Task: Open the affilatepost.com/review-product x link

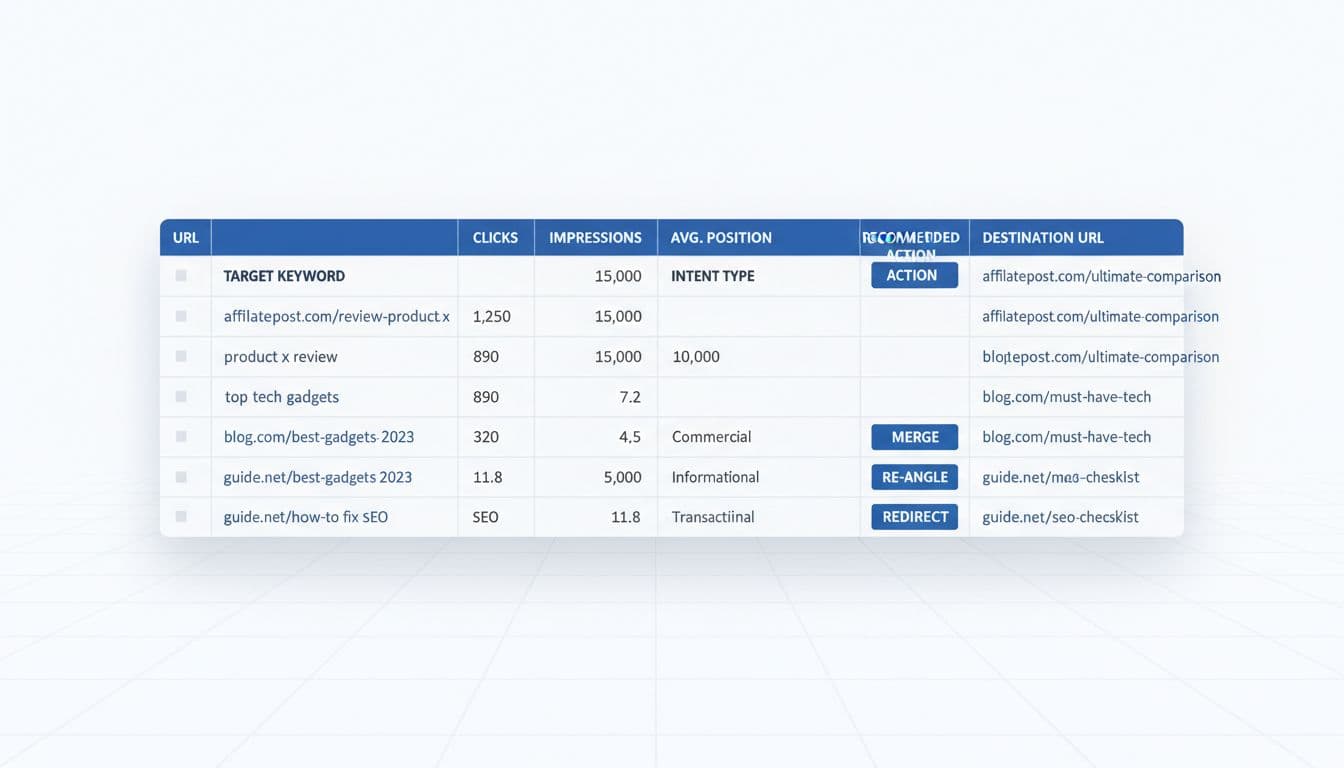Action: click(337, 316)
